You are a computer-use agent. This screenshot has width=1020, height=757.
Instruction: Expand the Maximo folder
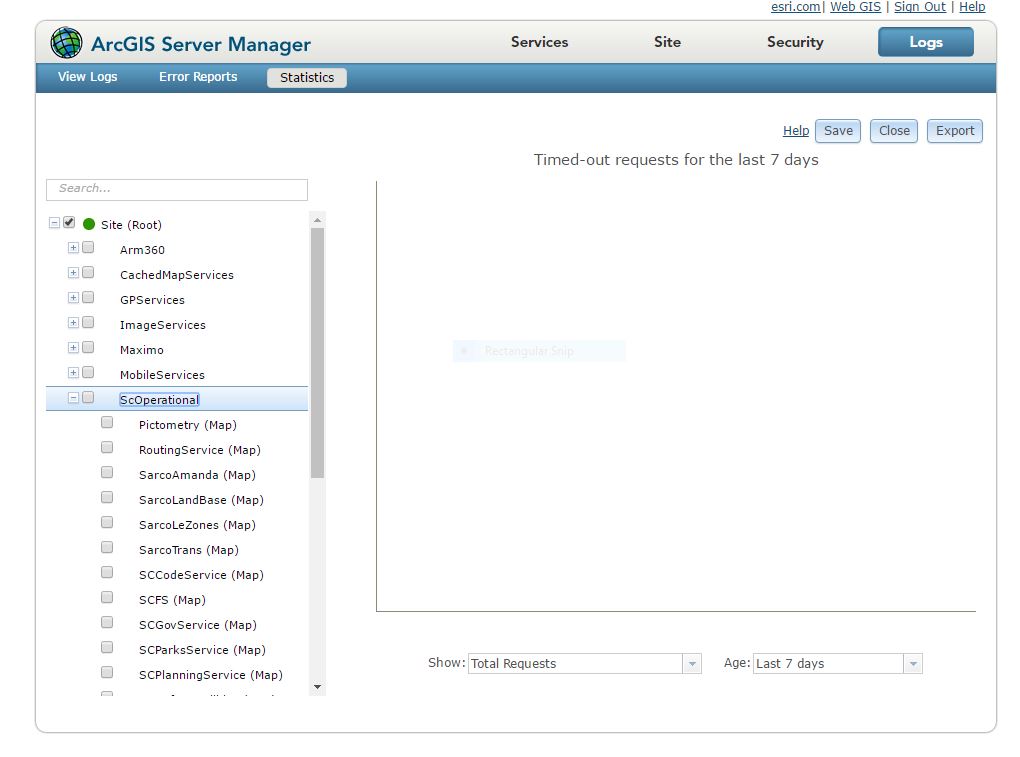coord(74,348)
